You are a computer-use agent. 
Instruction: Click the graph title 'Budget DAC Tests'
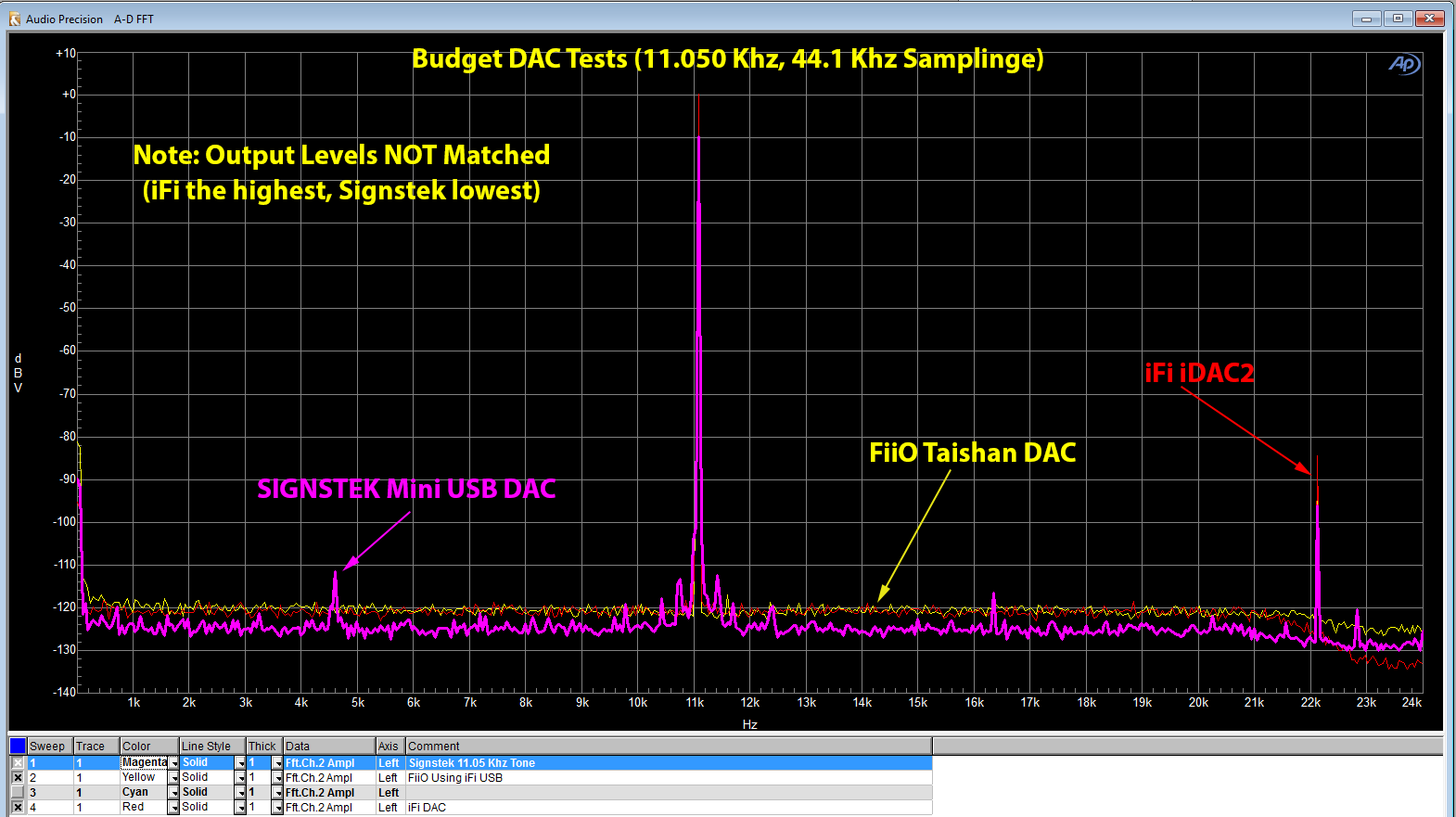(x=520, y=58)
